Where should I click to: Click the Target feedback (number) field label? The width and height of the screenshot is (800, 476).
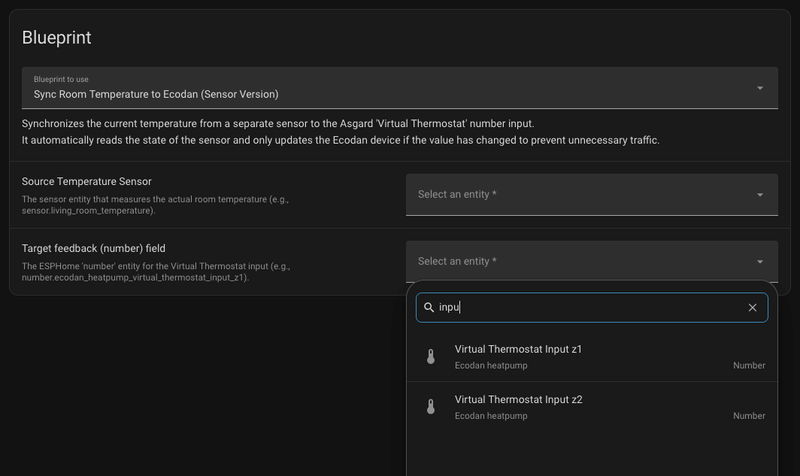(93, 248)
